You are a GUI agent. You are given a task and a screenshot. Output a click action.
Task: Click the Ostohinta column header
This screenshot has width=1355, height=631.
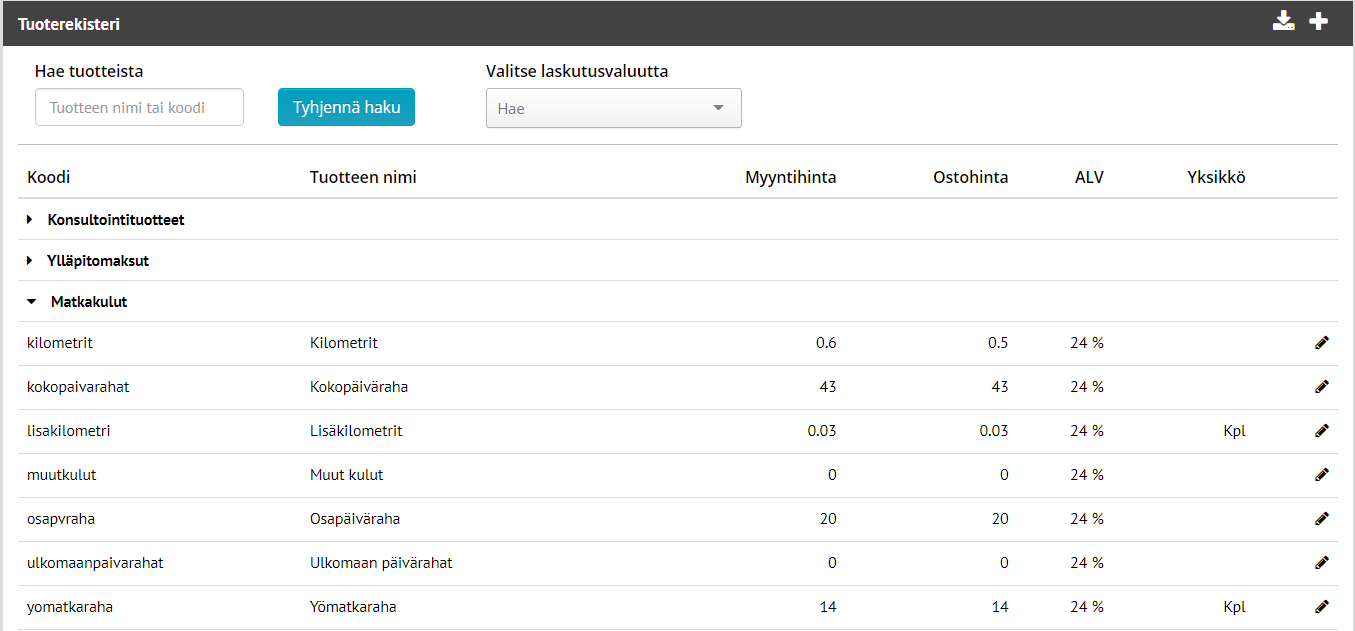pos(970,178)
